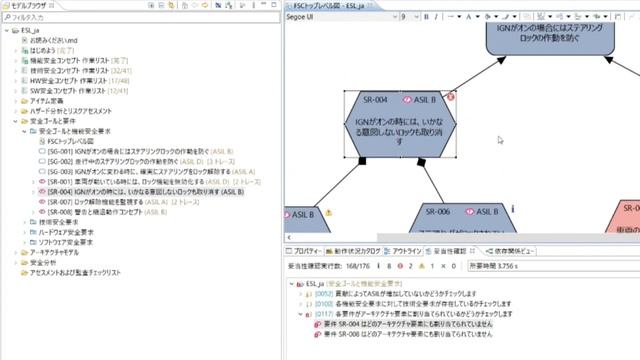The height and width of the screenshot is (360, 640).
Task: Collapse all in model browser toolbar
Action: click(161, 5)
